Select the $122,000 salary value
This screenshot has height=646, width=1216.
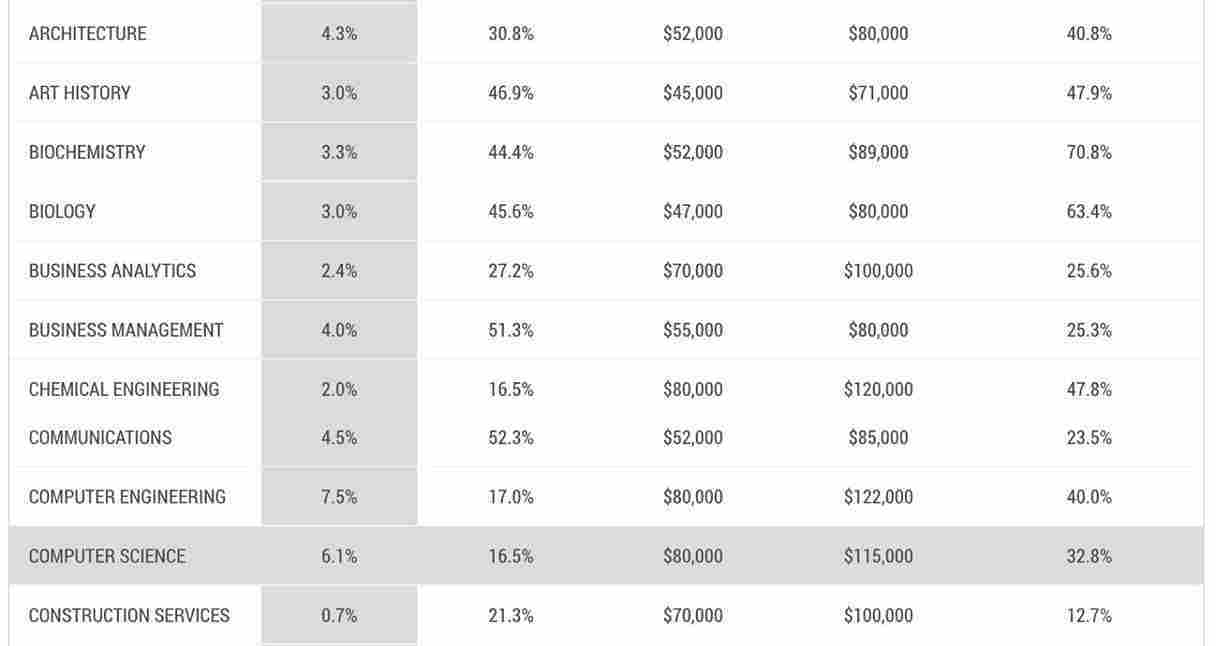click(878, 497)
